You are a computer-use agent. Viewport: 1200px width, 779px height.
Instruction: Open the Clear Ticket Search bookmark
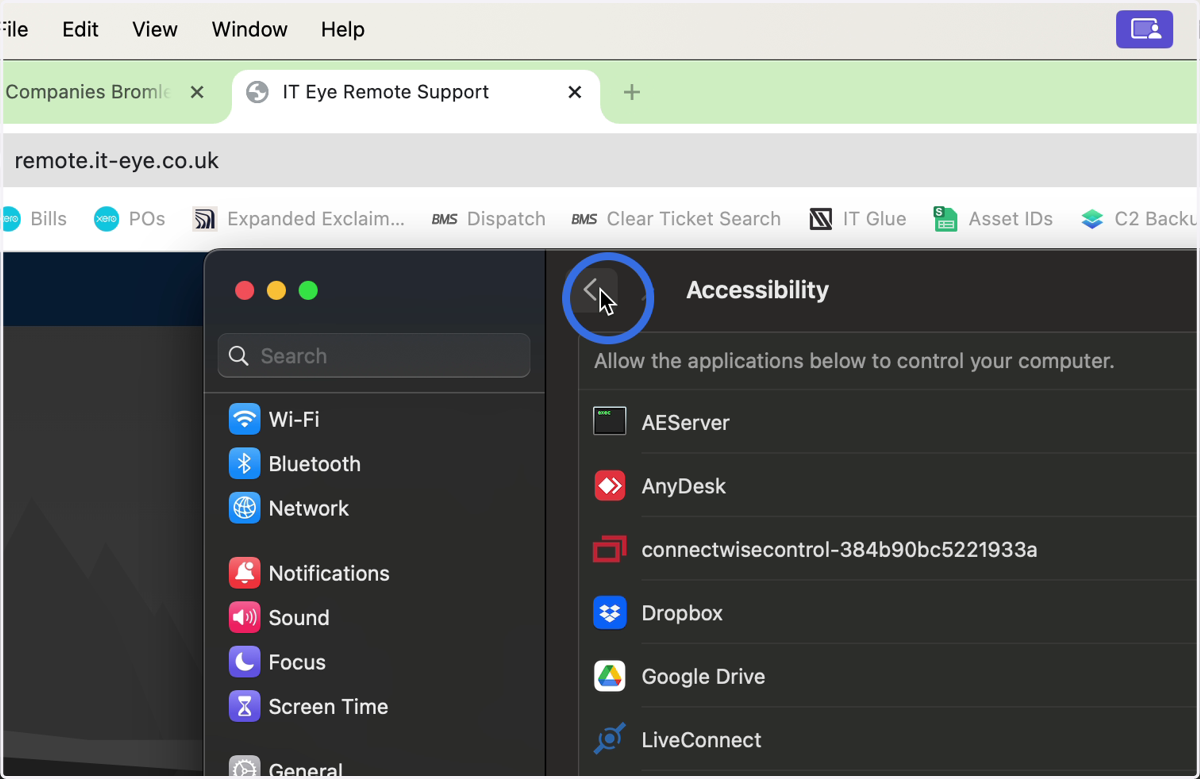coord(676,219)
